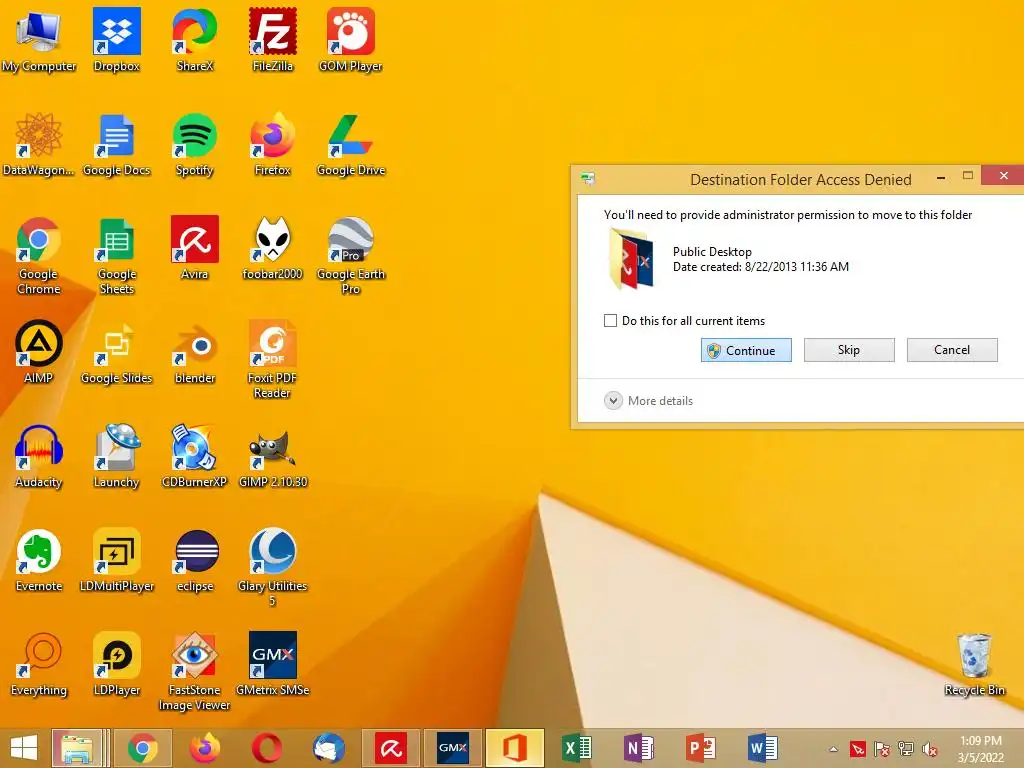
Task: Open Thunderbird from the taskbar
Action: coord(328,748)
